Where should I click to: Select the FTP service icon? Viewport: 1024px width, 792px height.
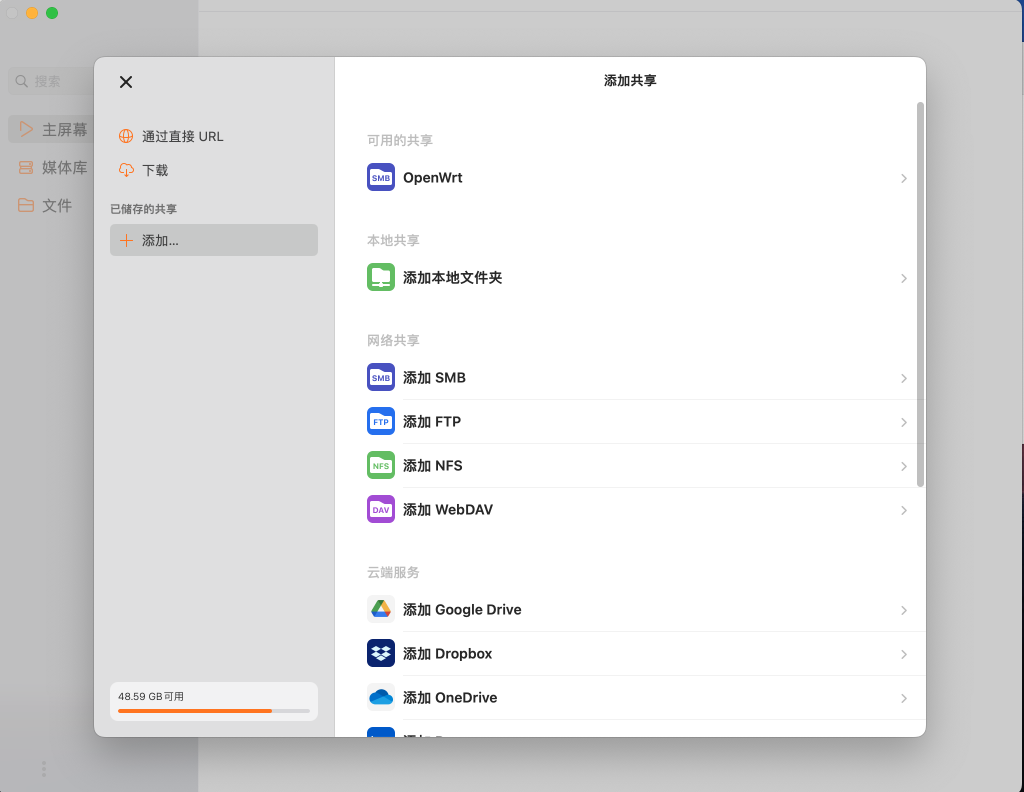click(380, 421)
